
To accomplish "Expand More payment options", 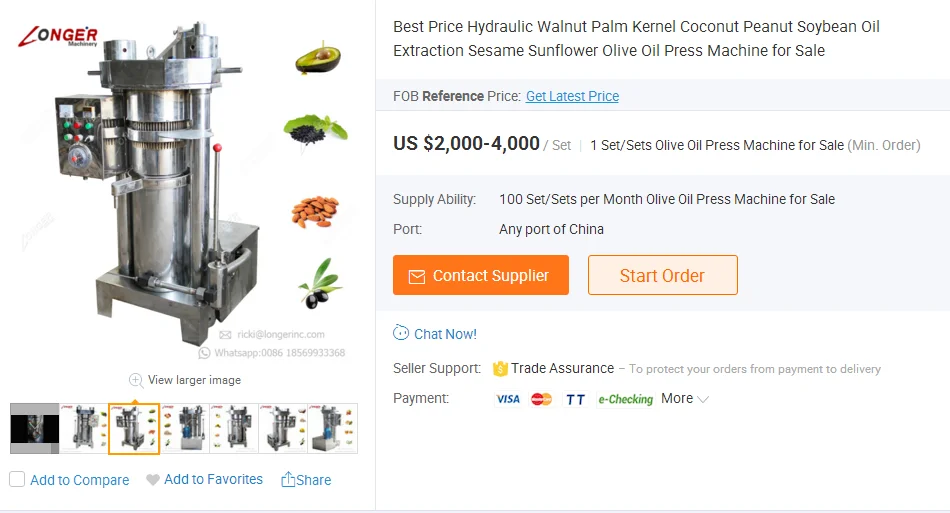I will click(x=685, y=398).
